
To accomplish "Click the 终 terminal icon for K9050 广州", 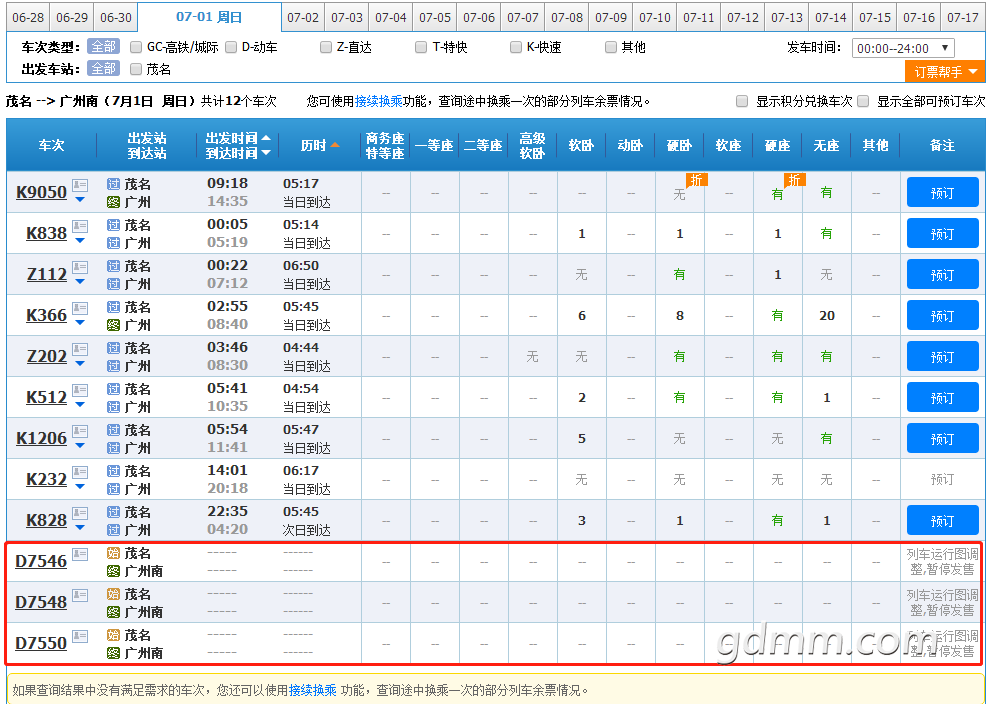I will click(113, 202).
